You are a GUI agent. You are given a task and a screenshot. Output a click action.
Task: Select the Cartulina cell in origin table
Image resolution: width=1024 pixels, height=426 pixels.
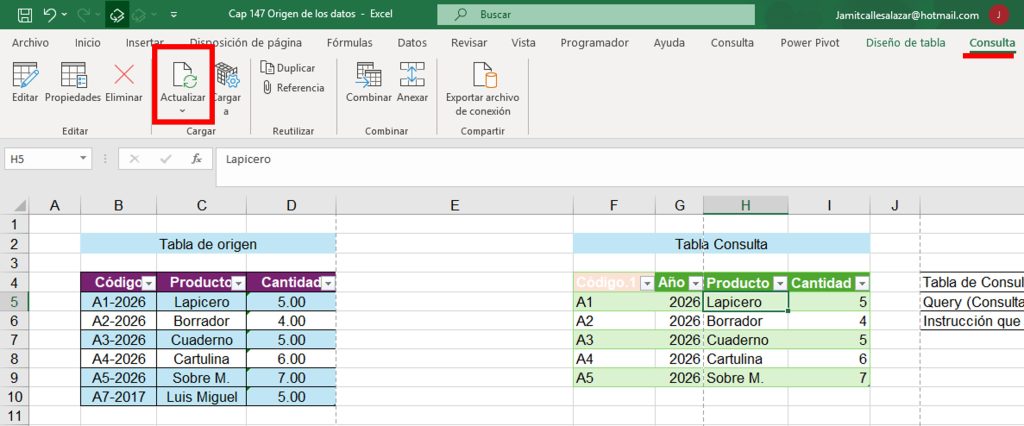201,359
